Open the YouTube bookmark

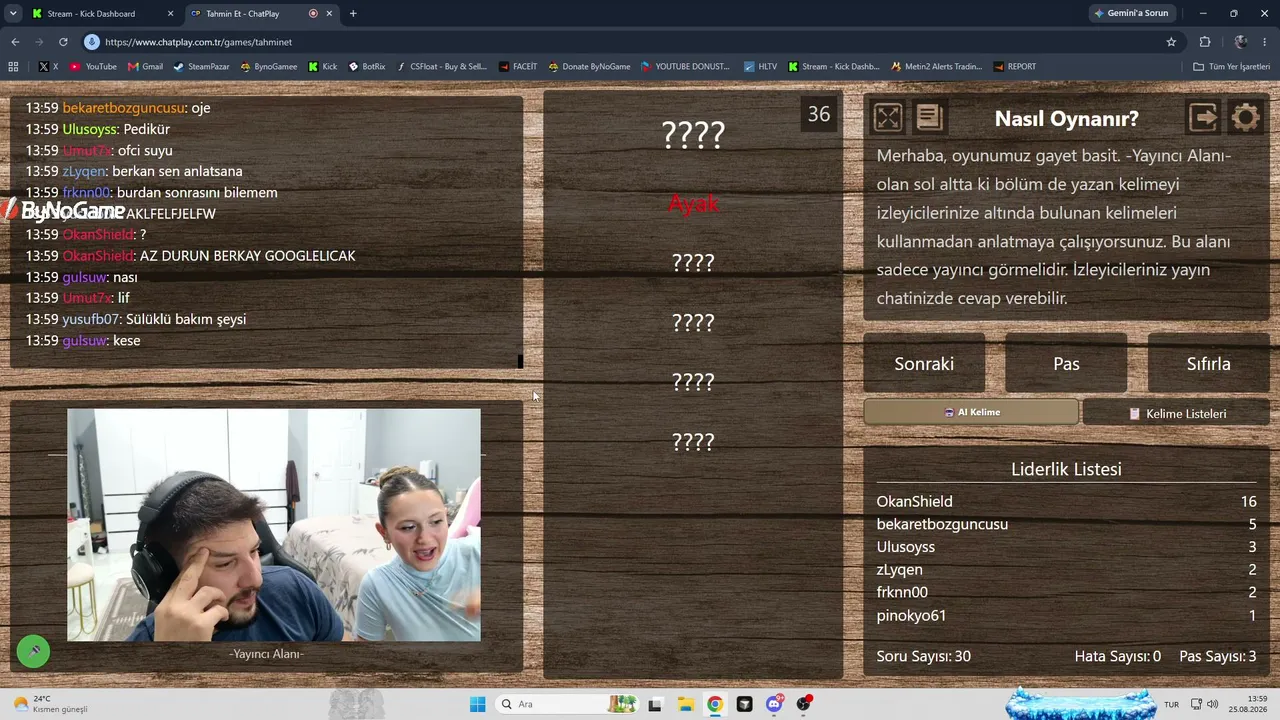point(93,67)
